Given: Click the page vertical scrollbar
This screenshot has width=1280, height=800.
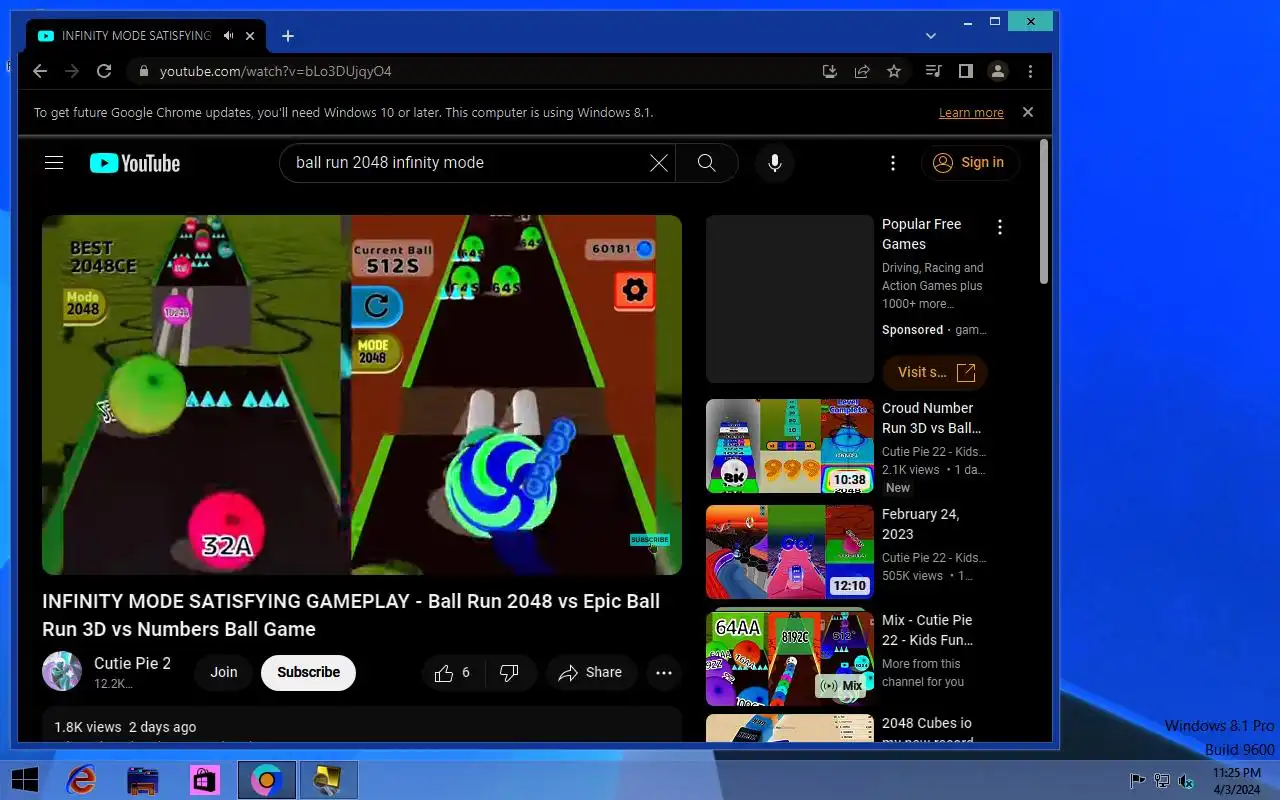Looking at the screenshot, I should coord(1044,212).
